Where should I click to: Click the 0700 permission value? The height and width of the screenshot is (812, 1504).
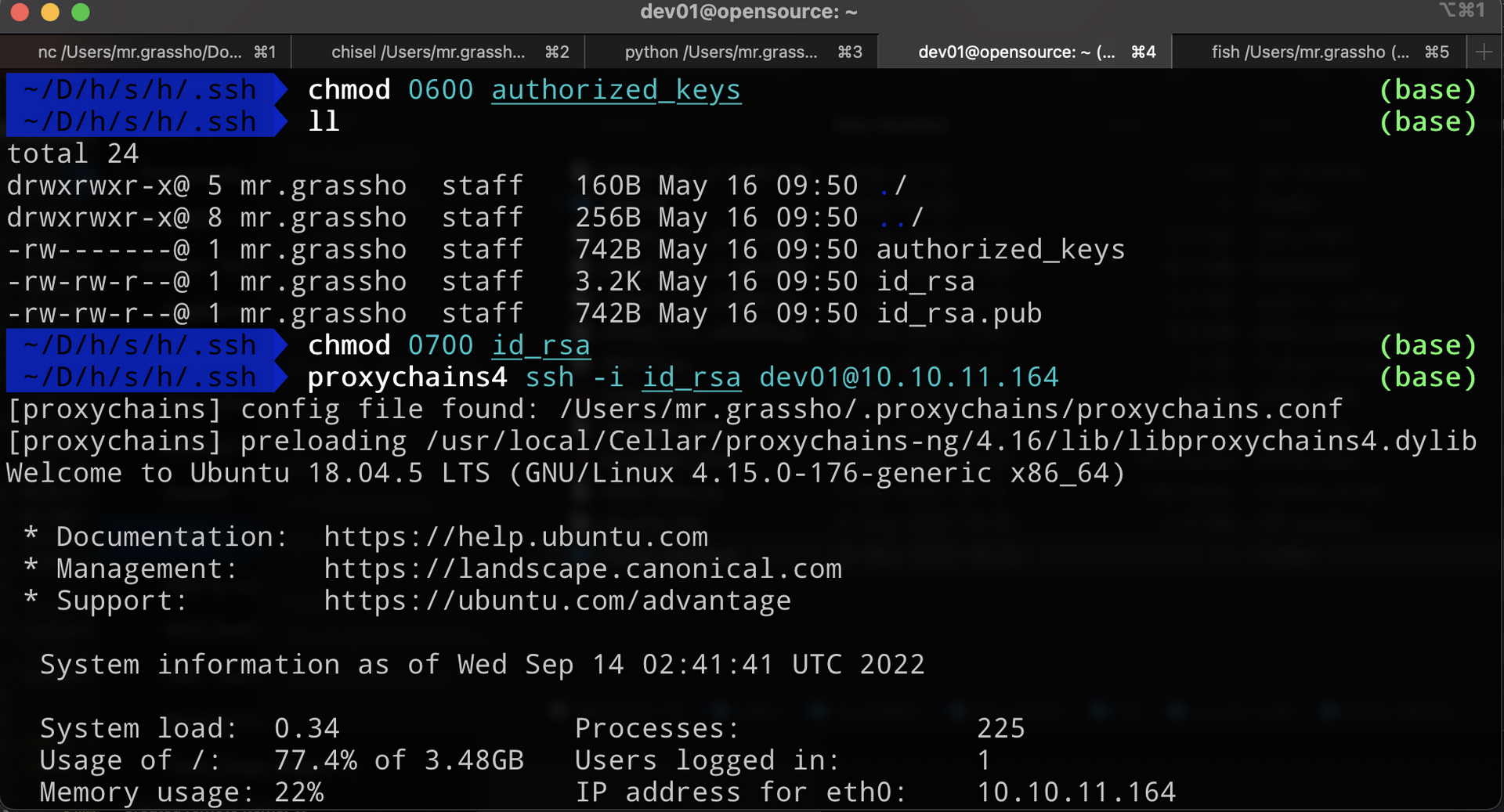(440, 345)
